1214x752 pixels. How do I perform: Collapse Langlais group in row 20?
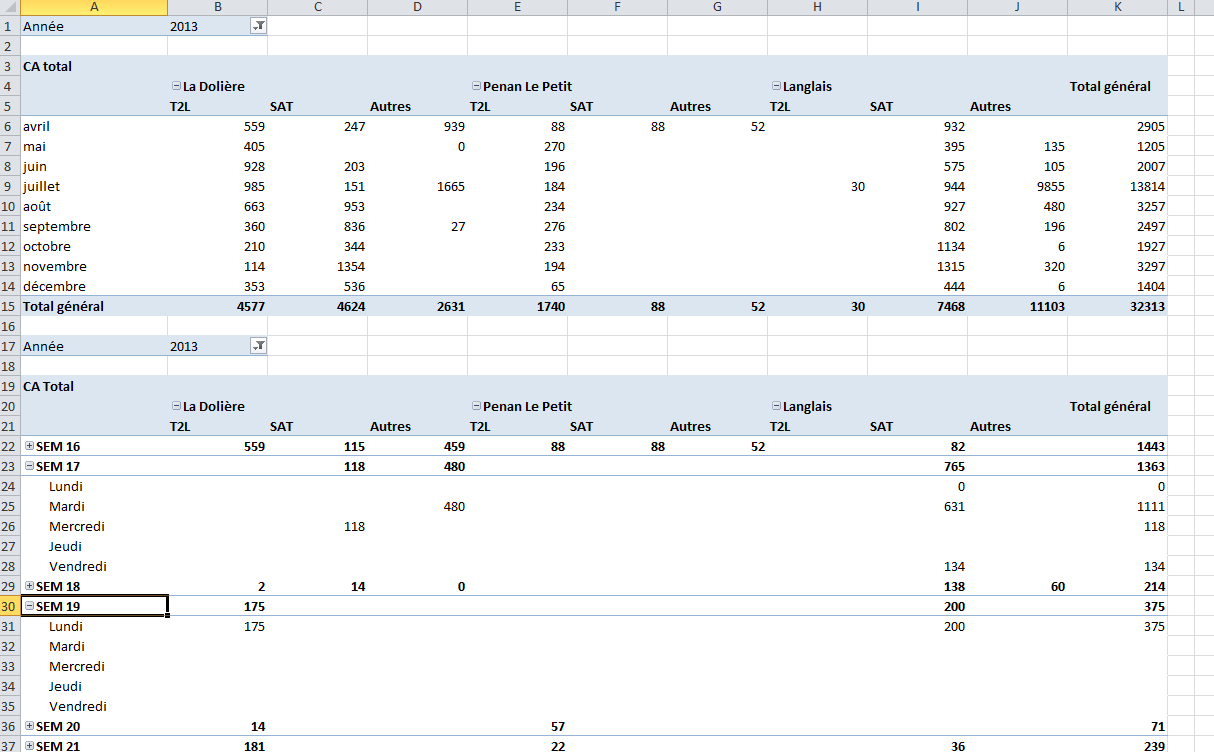[776, 407]
